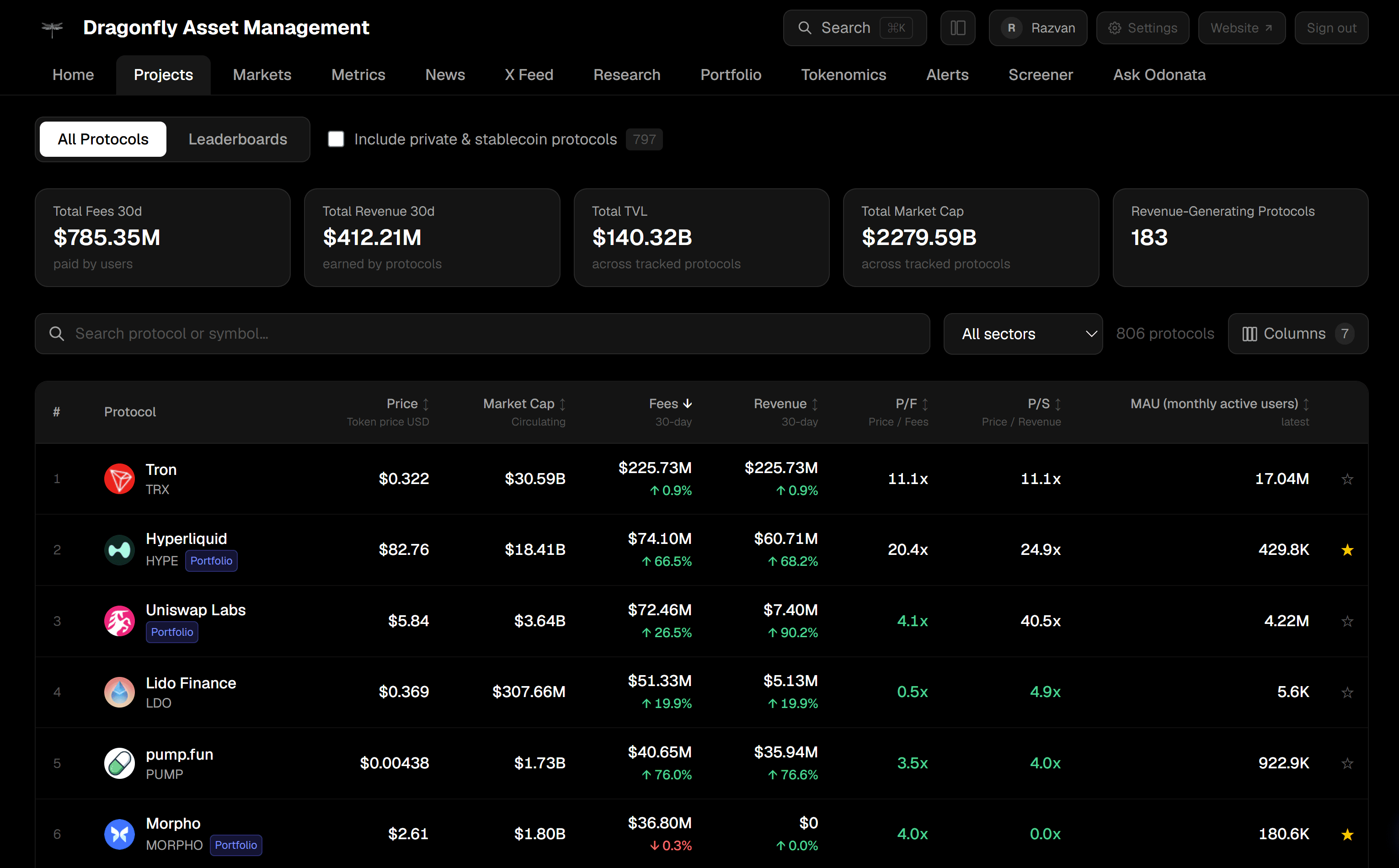Click the R avatar for Razvan
Image resolution: width=1399 pixels, height=868 pixels.
tap(1011, 27)
